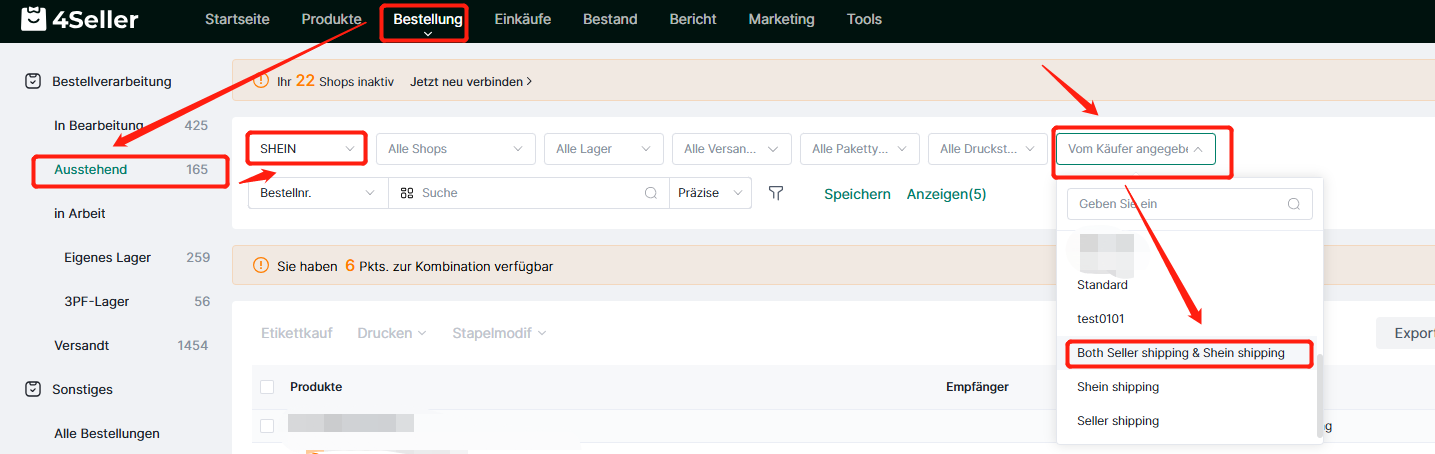The width and height of the screenshot is (1435, 454).
Task: Click the Sonstiges section heading
Action: pos(82,389)
